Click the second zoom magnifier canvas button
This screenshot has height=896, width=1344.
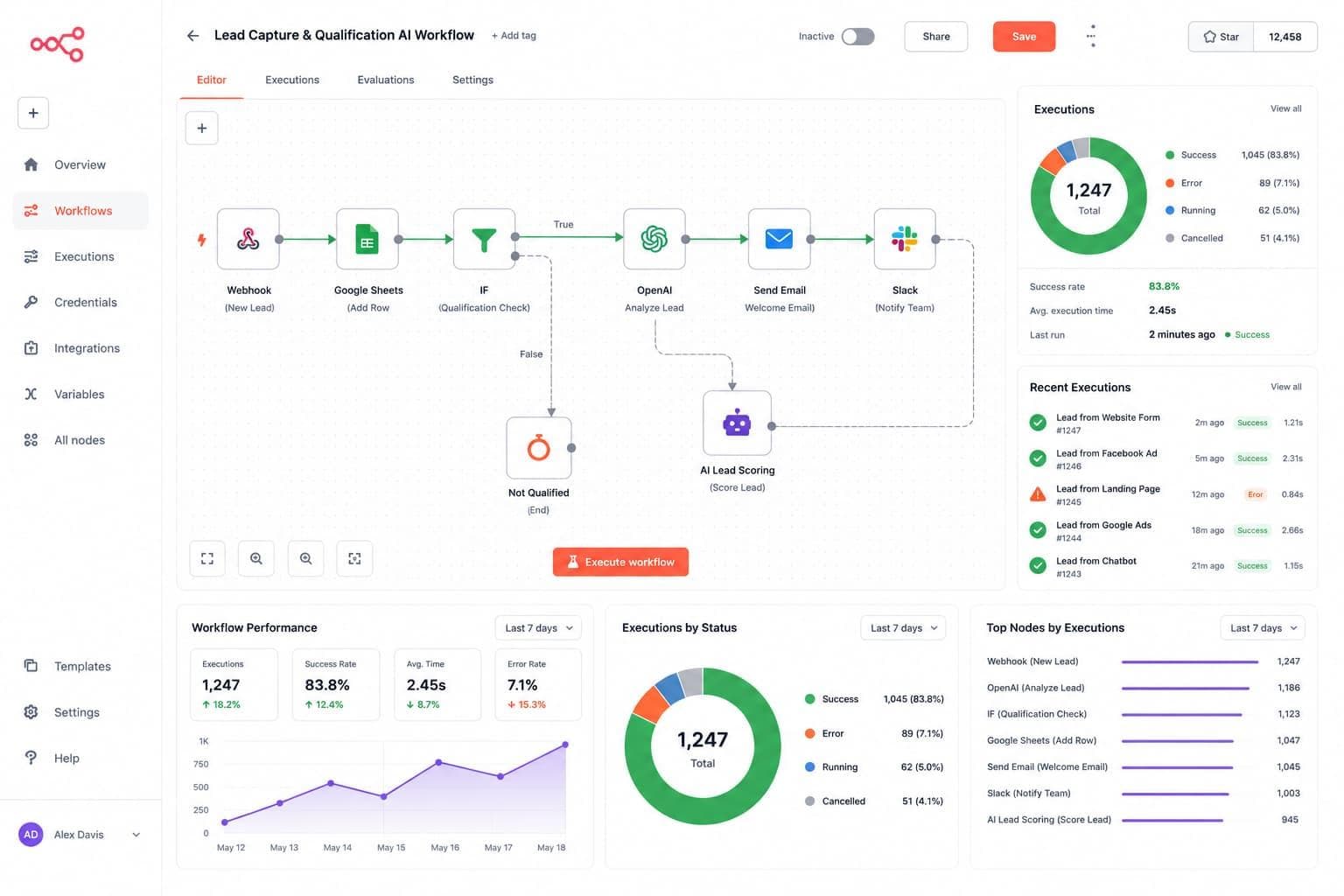pos(305,558)
